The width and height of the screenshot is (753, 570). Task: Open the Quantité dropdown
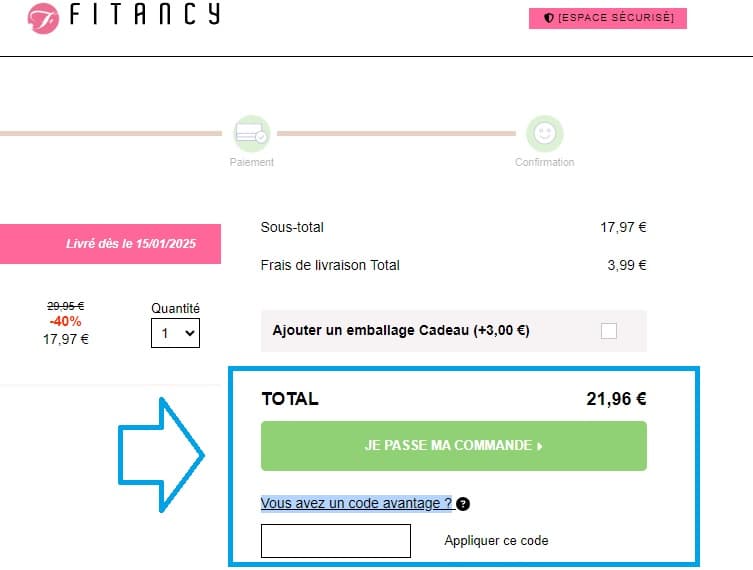pos(175,333)
